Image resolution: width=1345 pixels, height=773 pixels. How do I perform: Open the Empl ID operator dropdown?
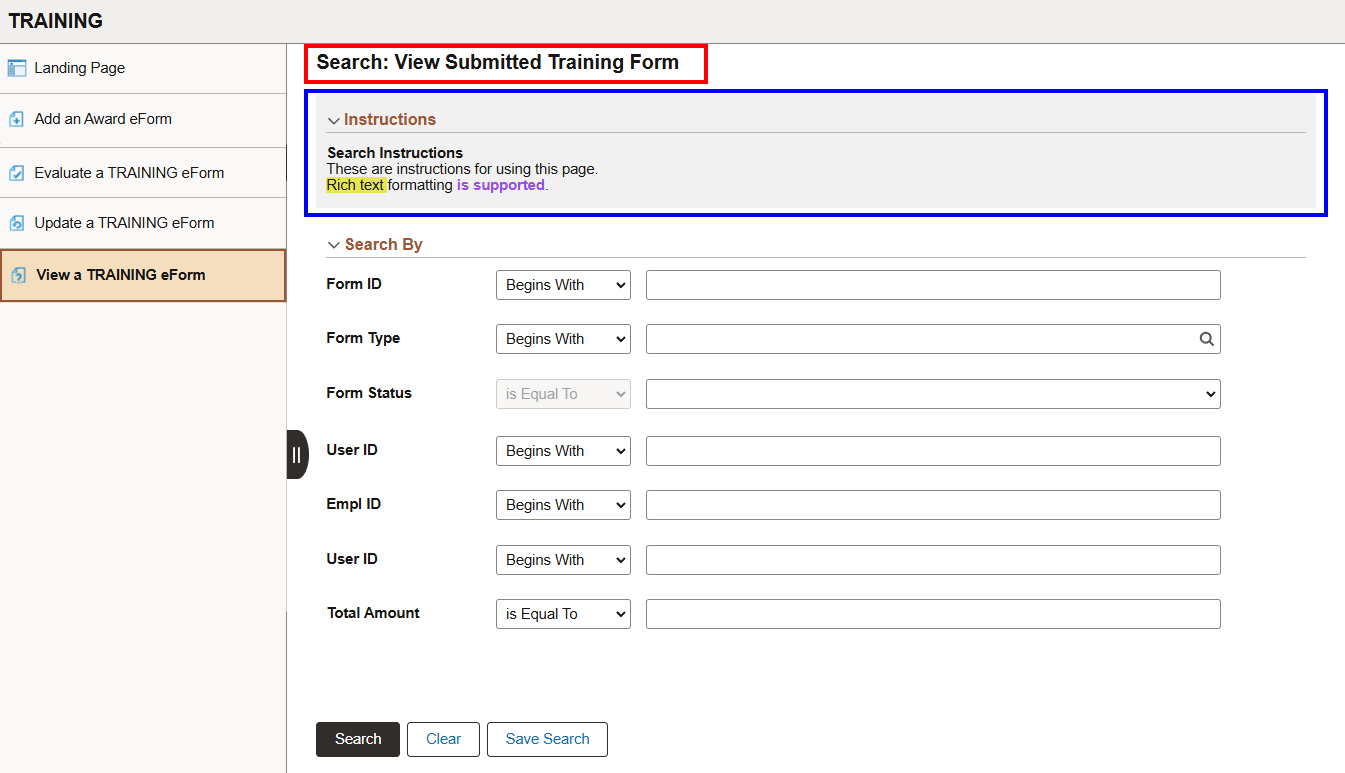click(x=563, y=505)
